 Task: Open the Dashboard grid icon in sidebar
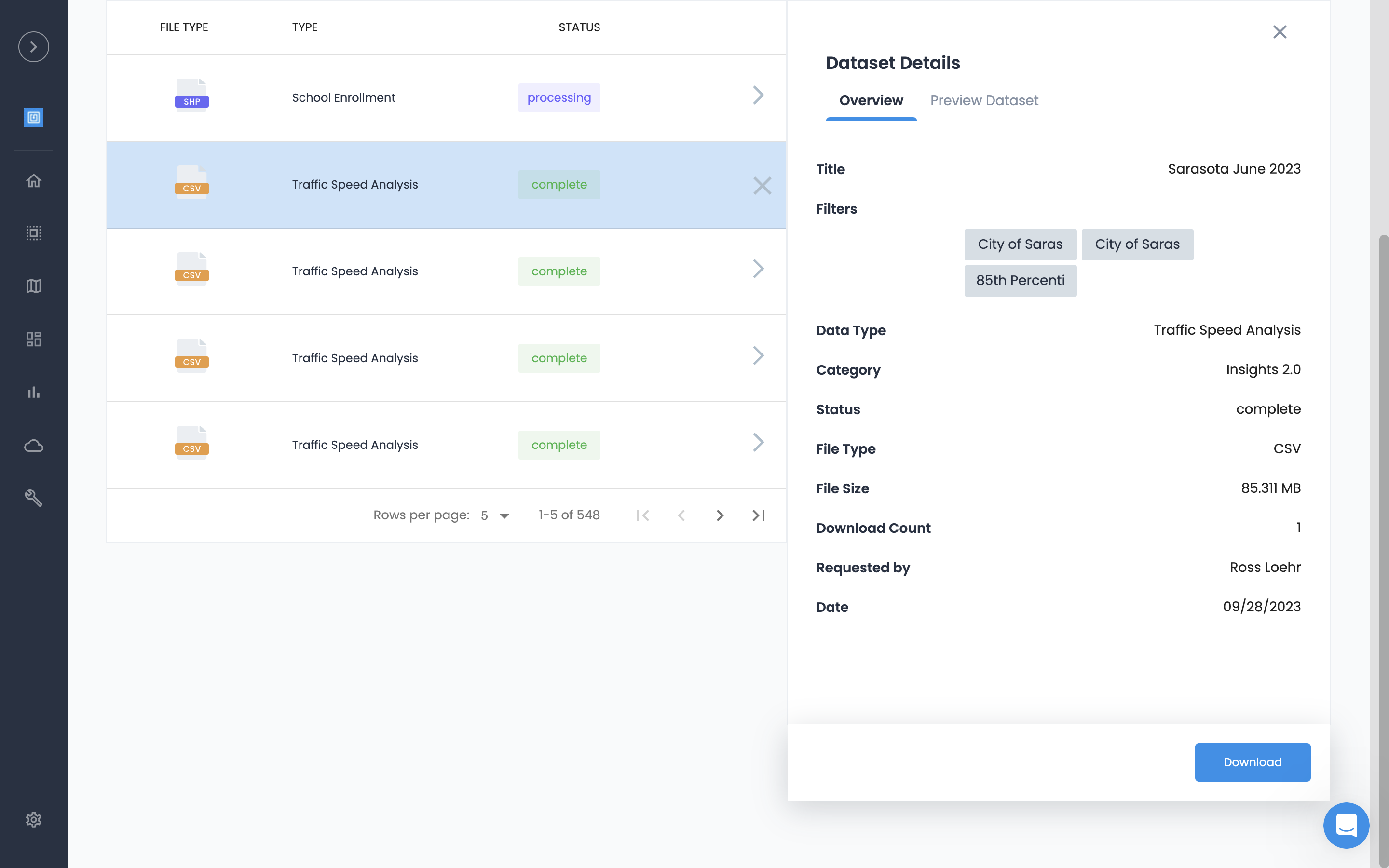click(33, 339)
